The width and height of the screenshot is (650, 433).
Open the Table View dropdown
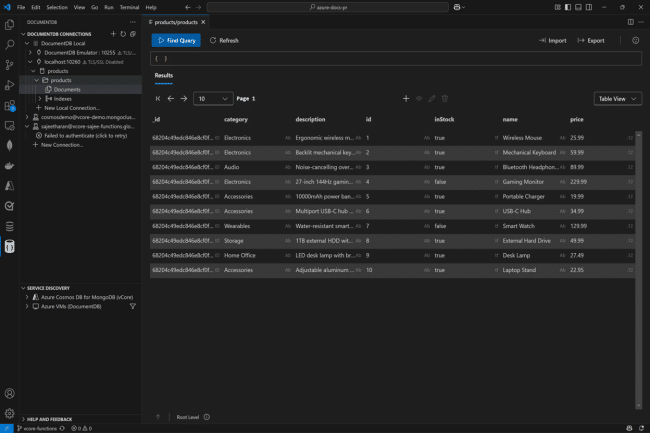point(618,99)
